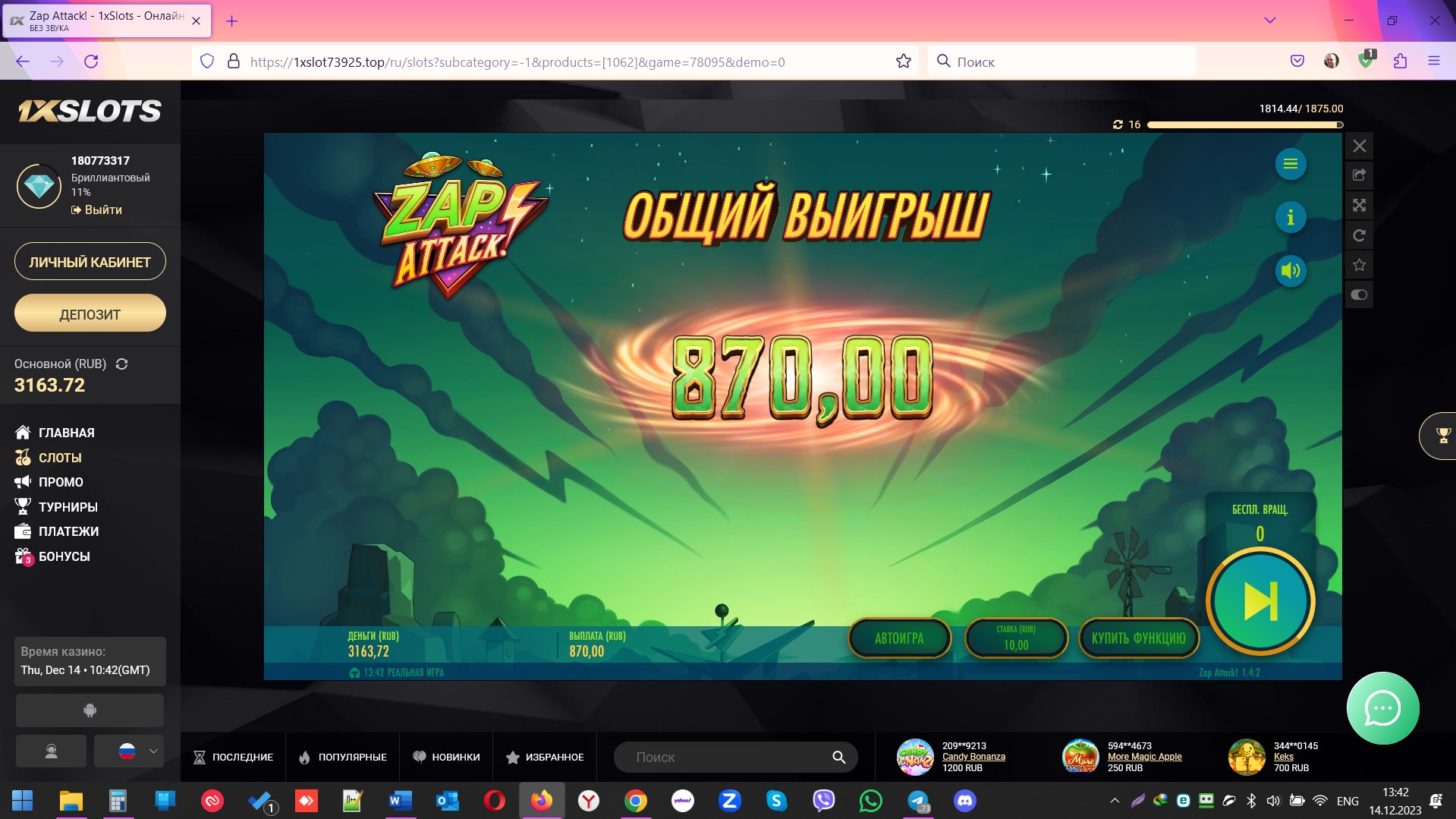The image size is (1456, 819).
Task: Focus the browser Поиск search box
Action: coord(1062,61)
